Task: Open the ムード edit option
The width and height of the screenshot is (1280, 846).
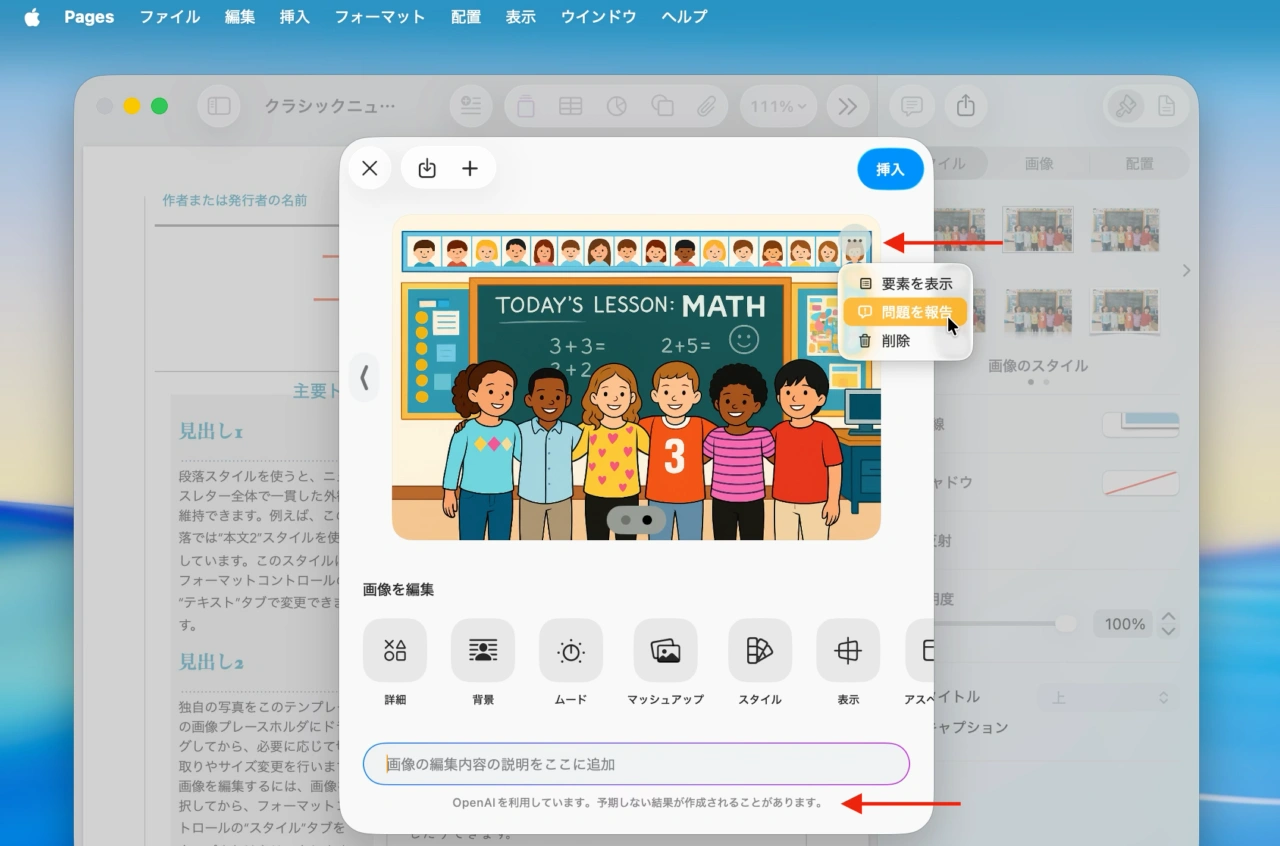Action: [571, 651]
